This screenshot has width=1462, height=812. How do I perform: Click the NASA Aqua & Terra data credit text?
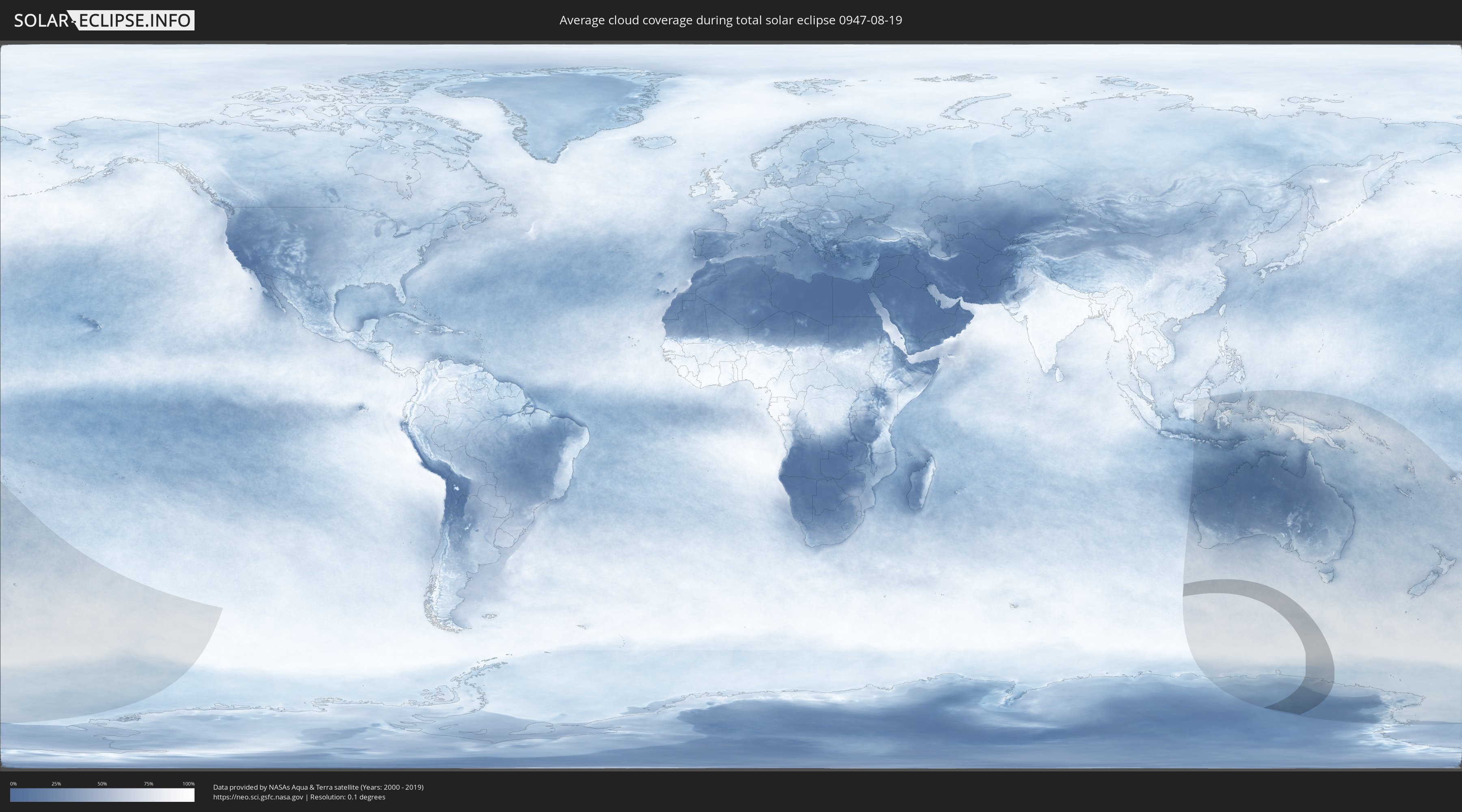click(x=318, y=787)
